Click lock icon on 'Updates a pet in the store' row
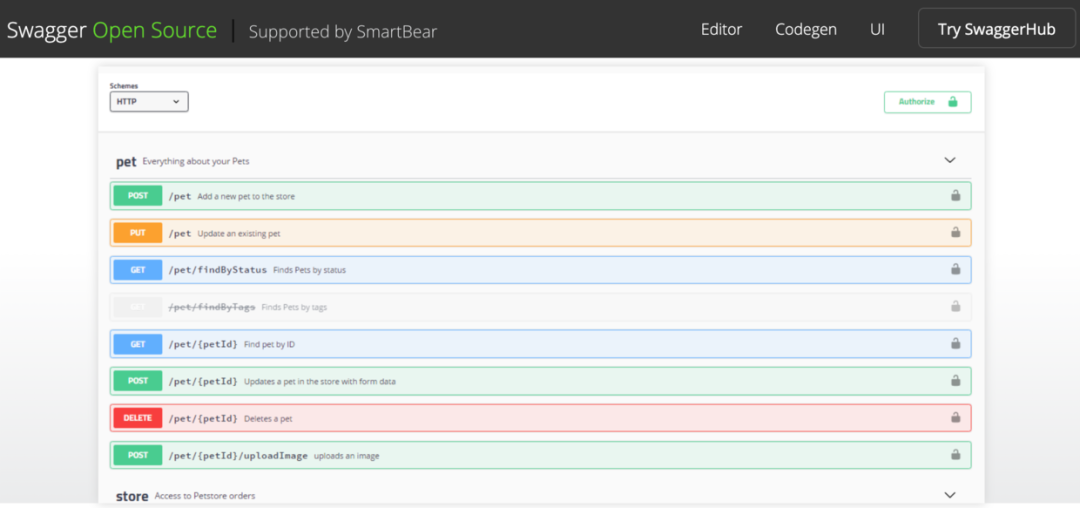 click(955, 380)
